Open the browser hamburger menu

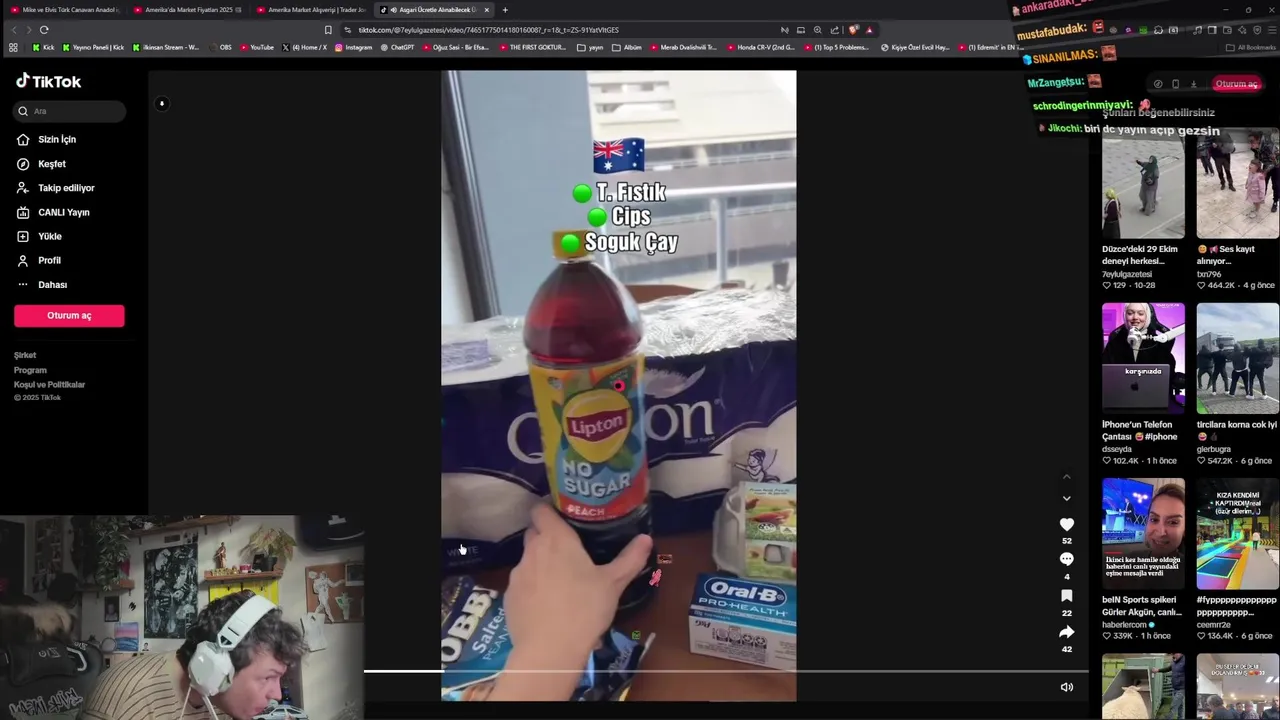point(1270,30)
